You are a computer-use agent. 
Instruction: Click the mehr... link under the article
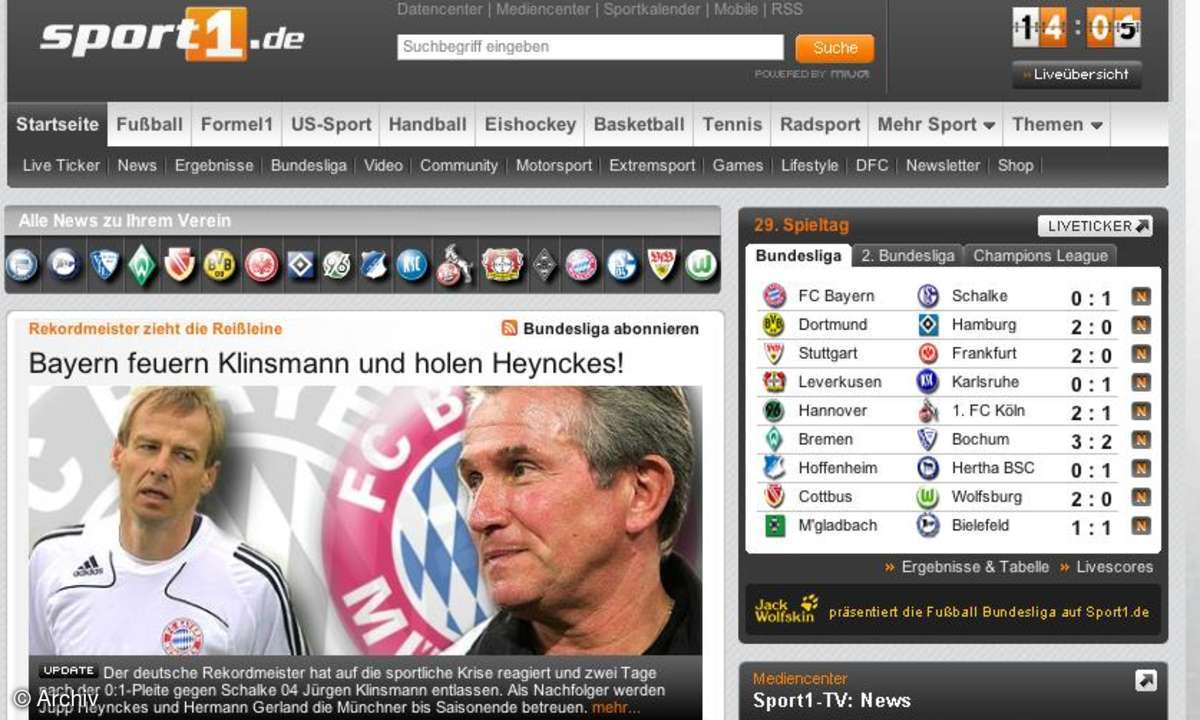point(616,708)
